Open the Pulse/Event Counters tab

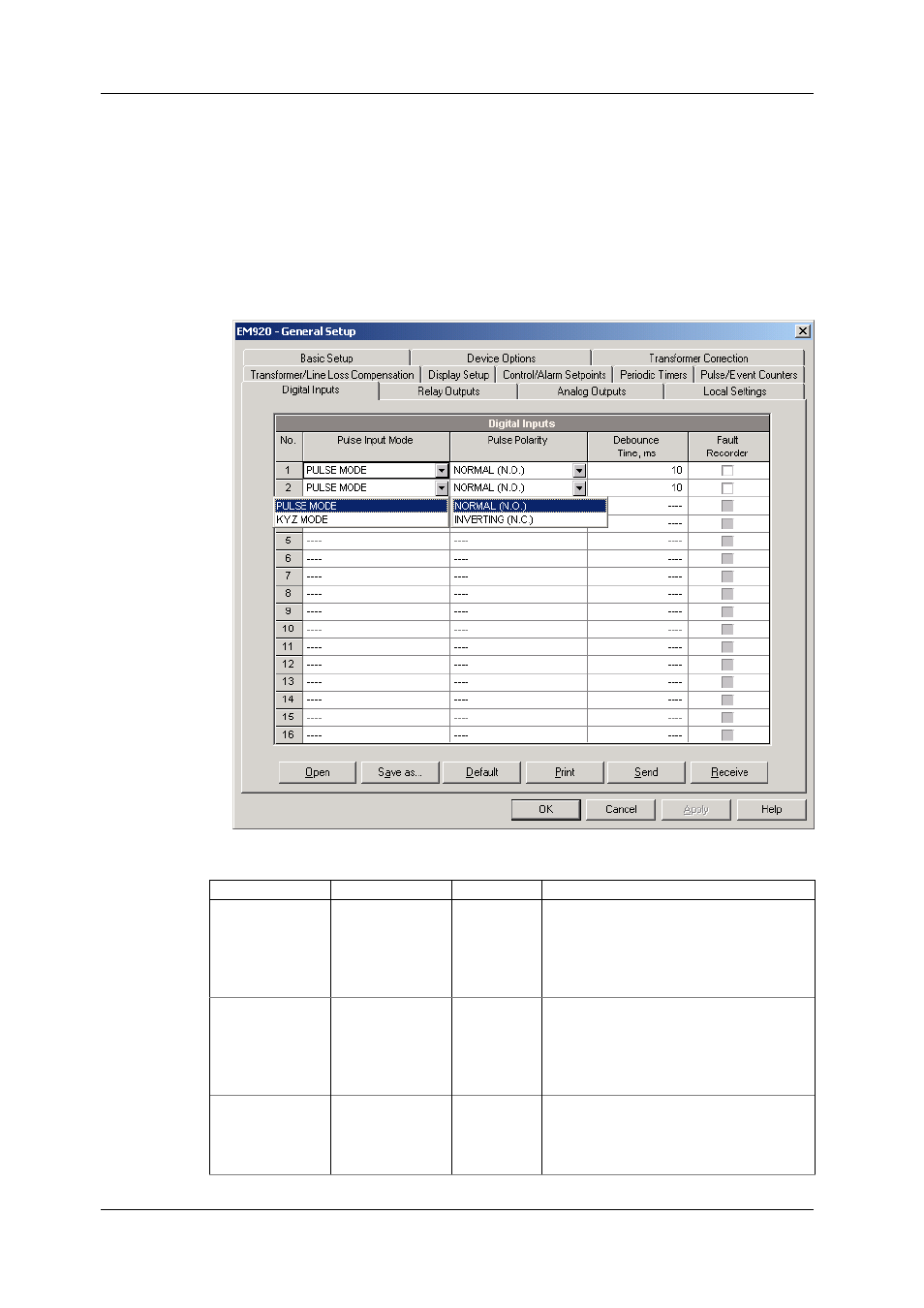[x=749, y=375]
